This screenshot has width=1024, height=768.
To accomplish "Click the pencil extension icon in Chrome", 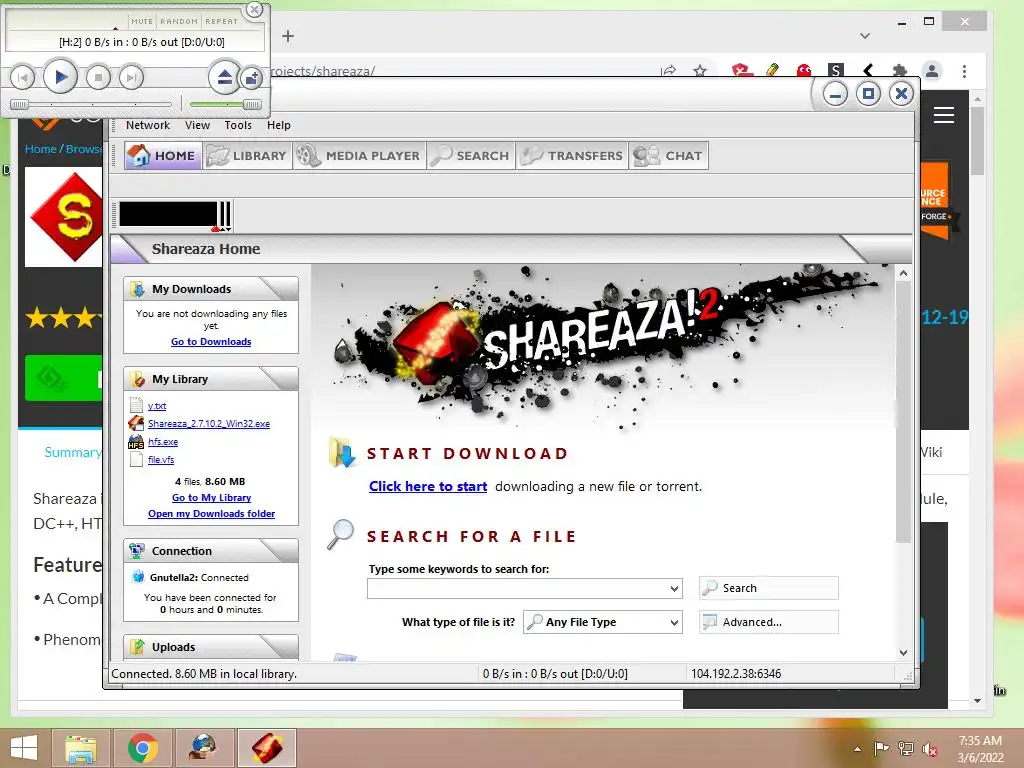I will [772, 71].
